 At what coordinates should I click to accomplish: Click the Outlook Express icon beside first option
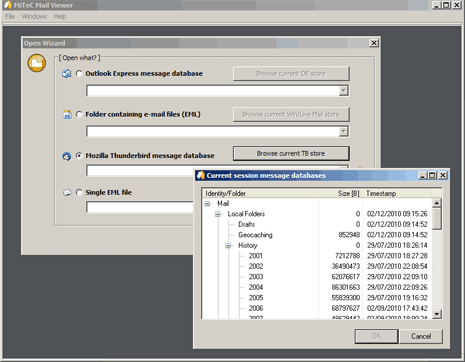67,74
